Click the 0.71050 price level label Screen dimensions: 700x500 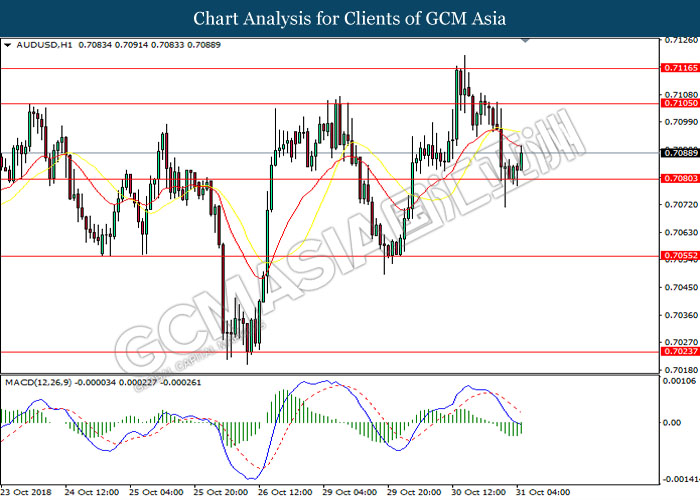tap(680, 103)
